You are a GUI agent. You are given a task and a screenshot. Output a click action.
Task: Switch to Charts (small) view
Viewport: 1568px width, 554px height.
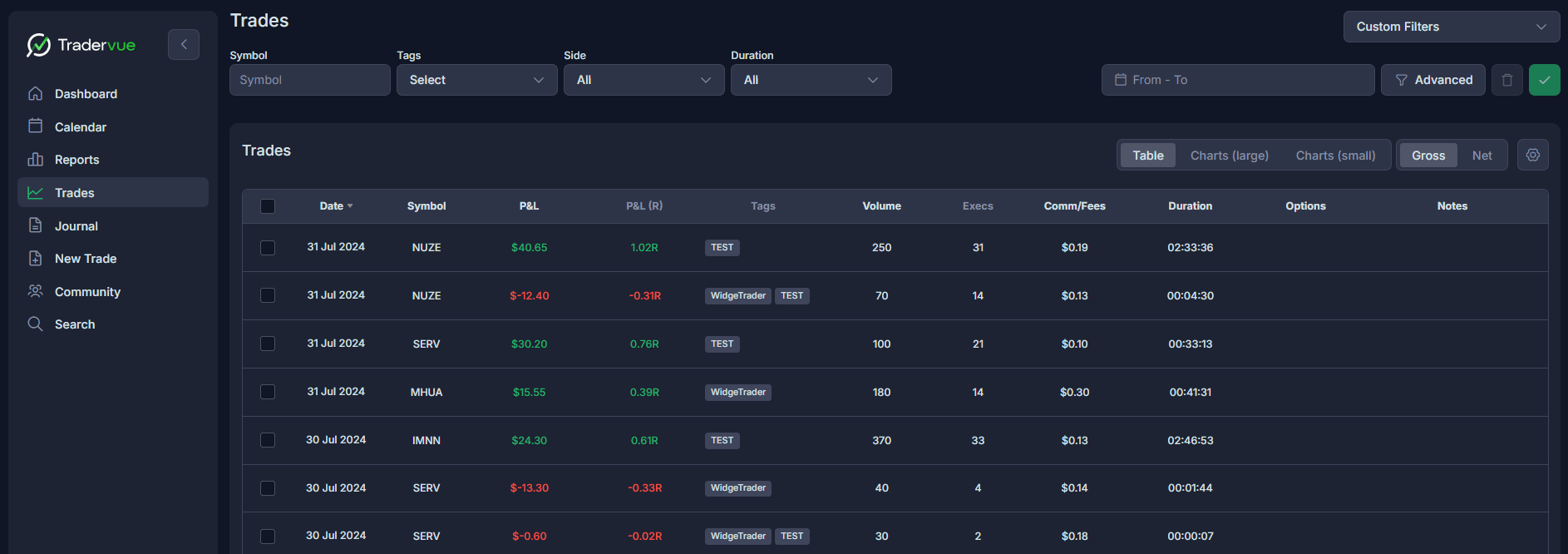(x=1335, y=156)
